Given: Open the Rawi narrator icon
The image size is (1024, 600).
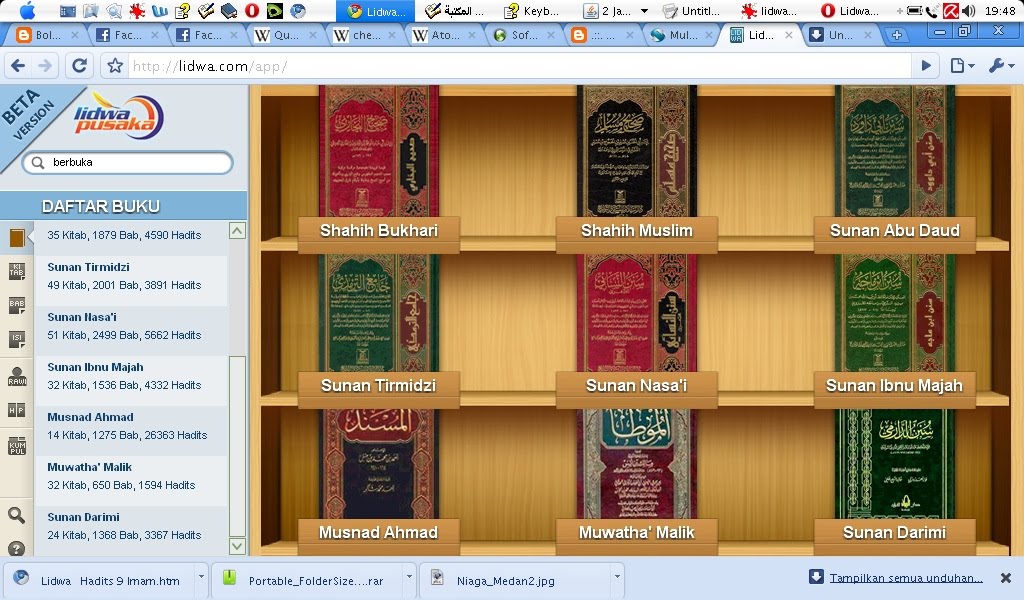Looking at the screenshot, I should pyautogui.click(x=17, y=376).
